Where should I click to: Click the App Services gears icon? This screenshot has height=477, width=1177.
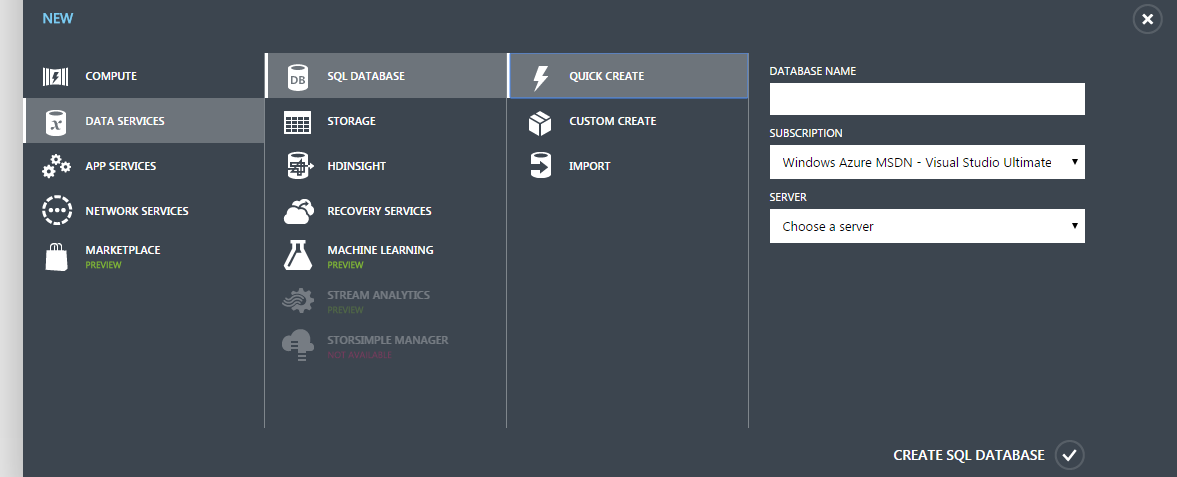tap(56, 166)
